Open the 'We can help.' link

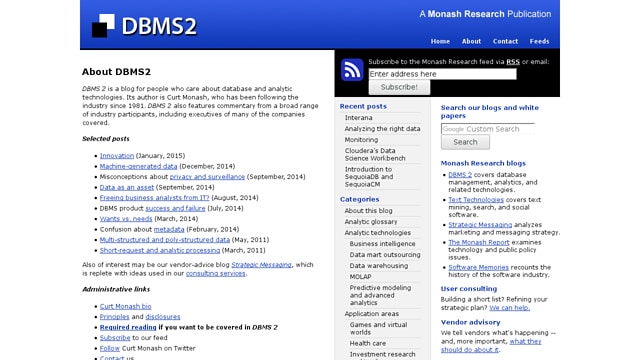(509, 308)
